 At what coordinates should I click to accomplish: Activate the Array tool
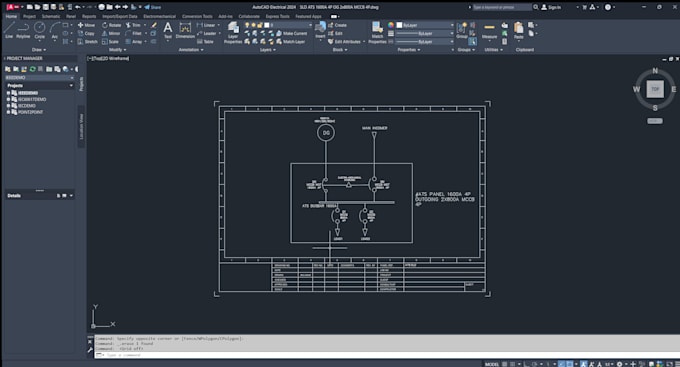tap(134, 42)
